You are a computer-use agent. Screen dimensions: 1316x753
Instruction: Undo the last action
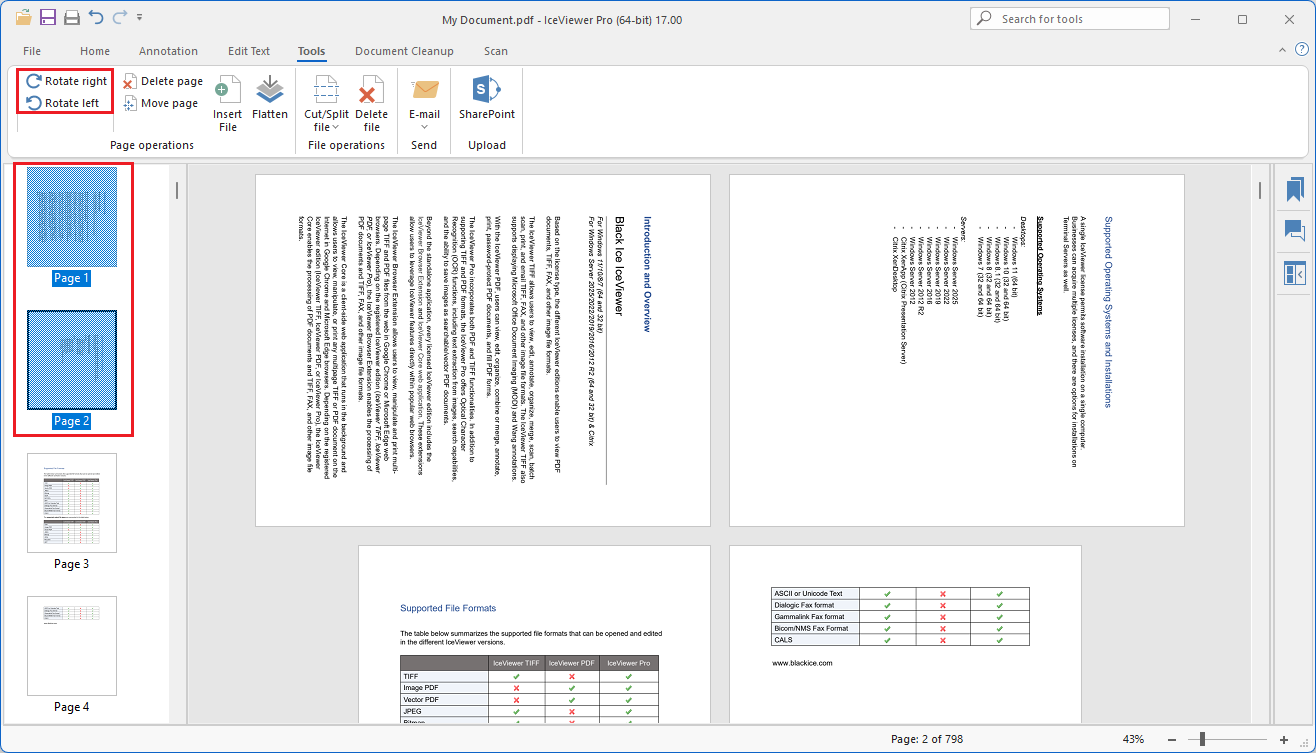96,18
